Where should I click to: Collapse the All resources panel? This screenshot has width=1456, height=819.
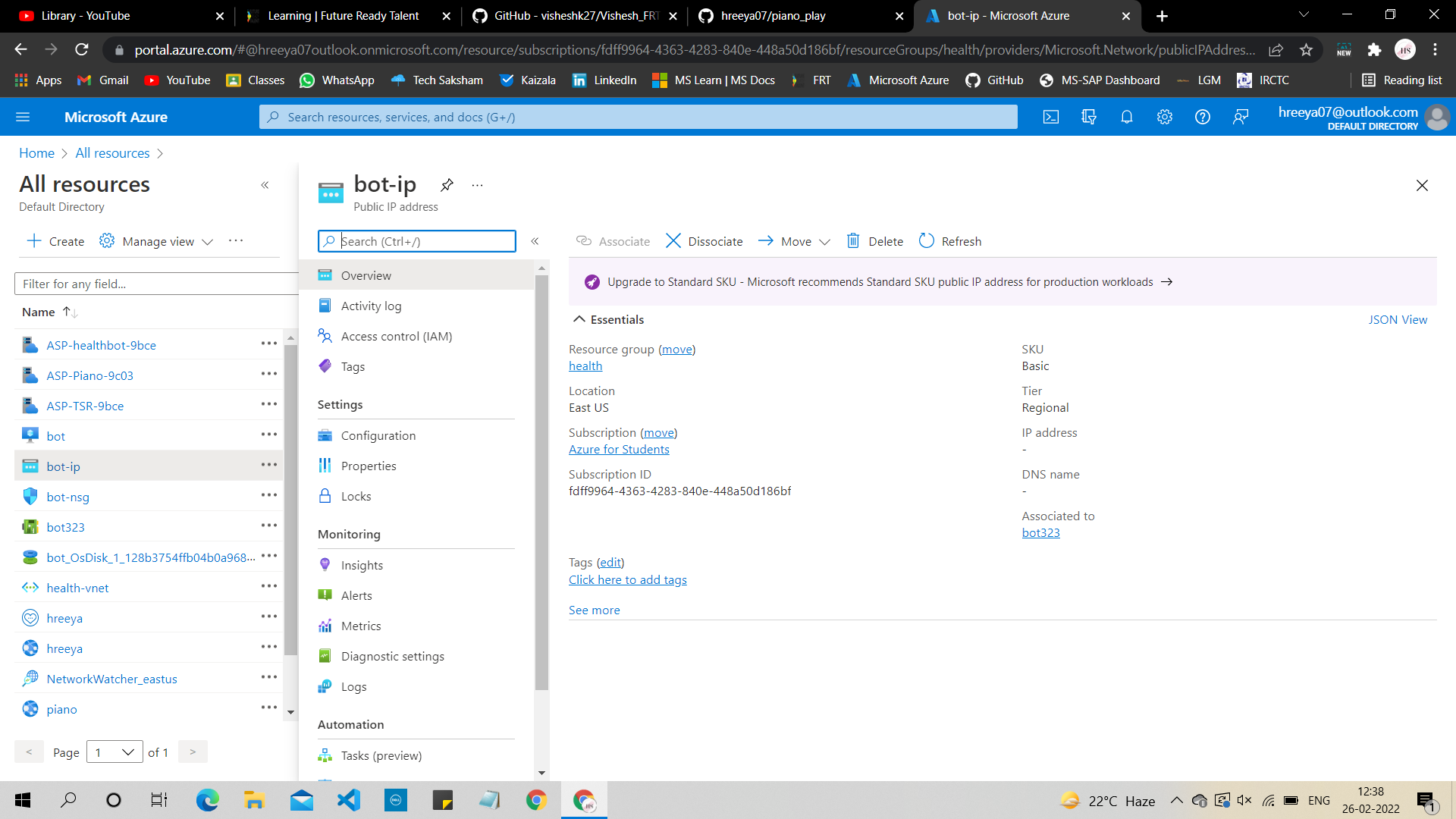click(x=265, y=185)
